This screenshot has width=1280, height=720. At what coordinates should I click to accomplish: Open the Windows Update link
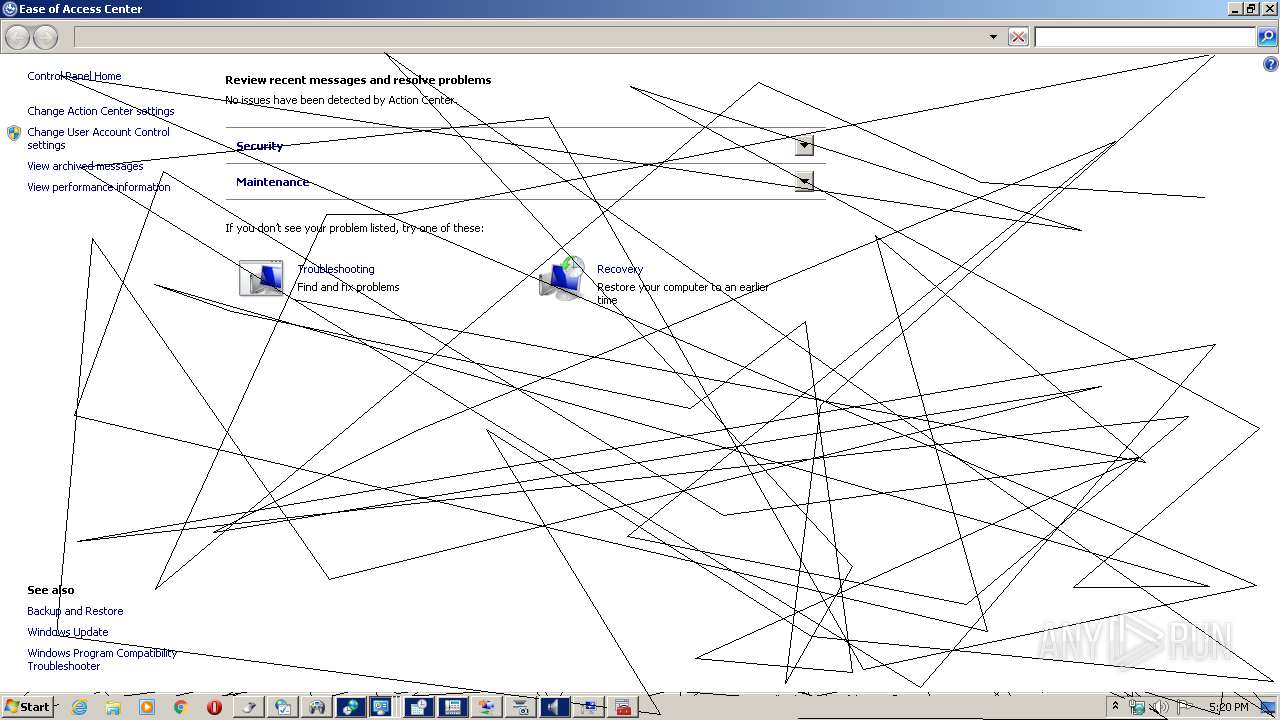click(x=68, y=632)
